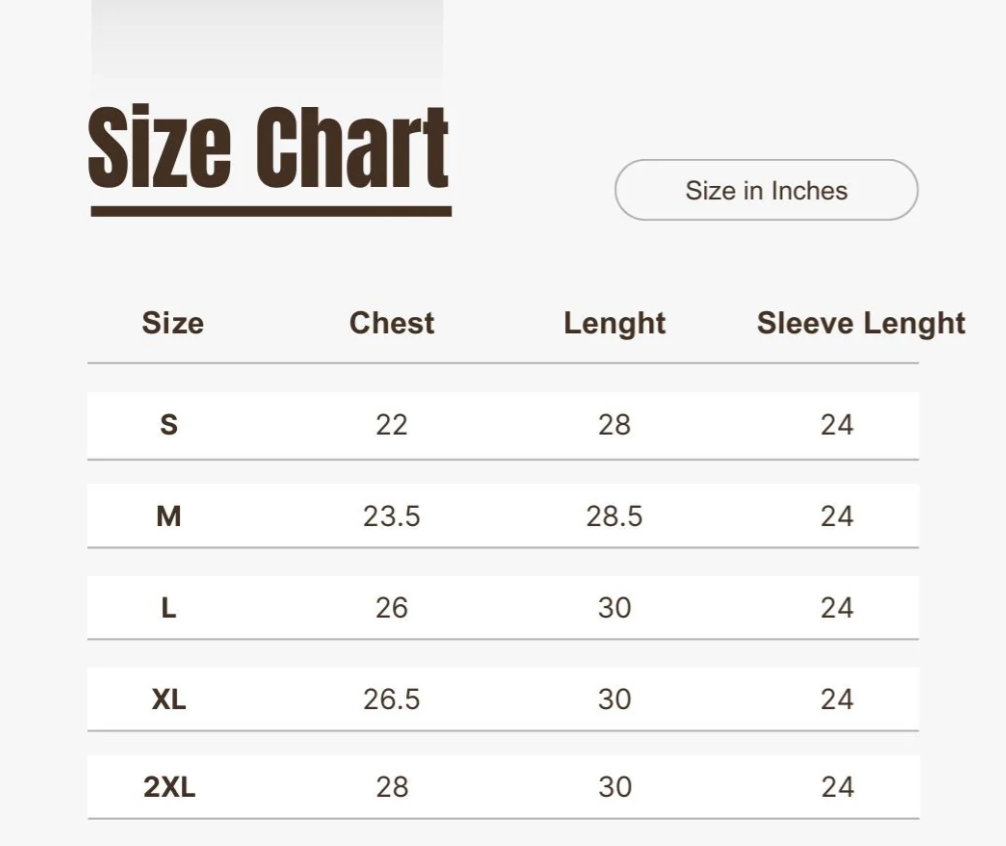The image size is (1006, 846).
Task: Click length value 30 in the XL row
Action: (614, 699)
